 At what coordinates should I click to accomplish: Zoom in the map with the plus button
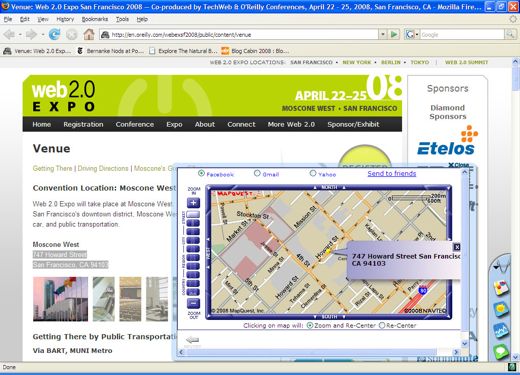193,203
